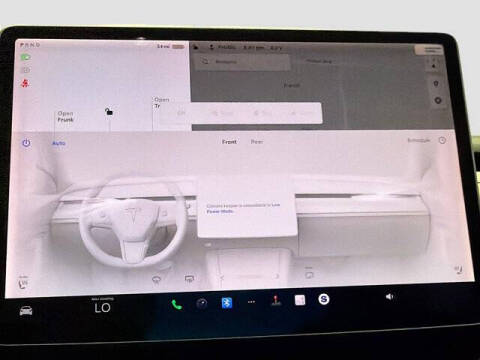Tap the gray indicator below the headlight icon
The height and width of the screenshot is (360, 480).
pyautogui.click(x=26, y=70)
